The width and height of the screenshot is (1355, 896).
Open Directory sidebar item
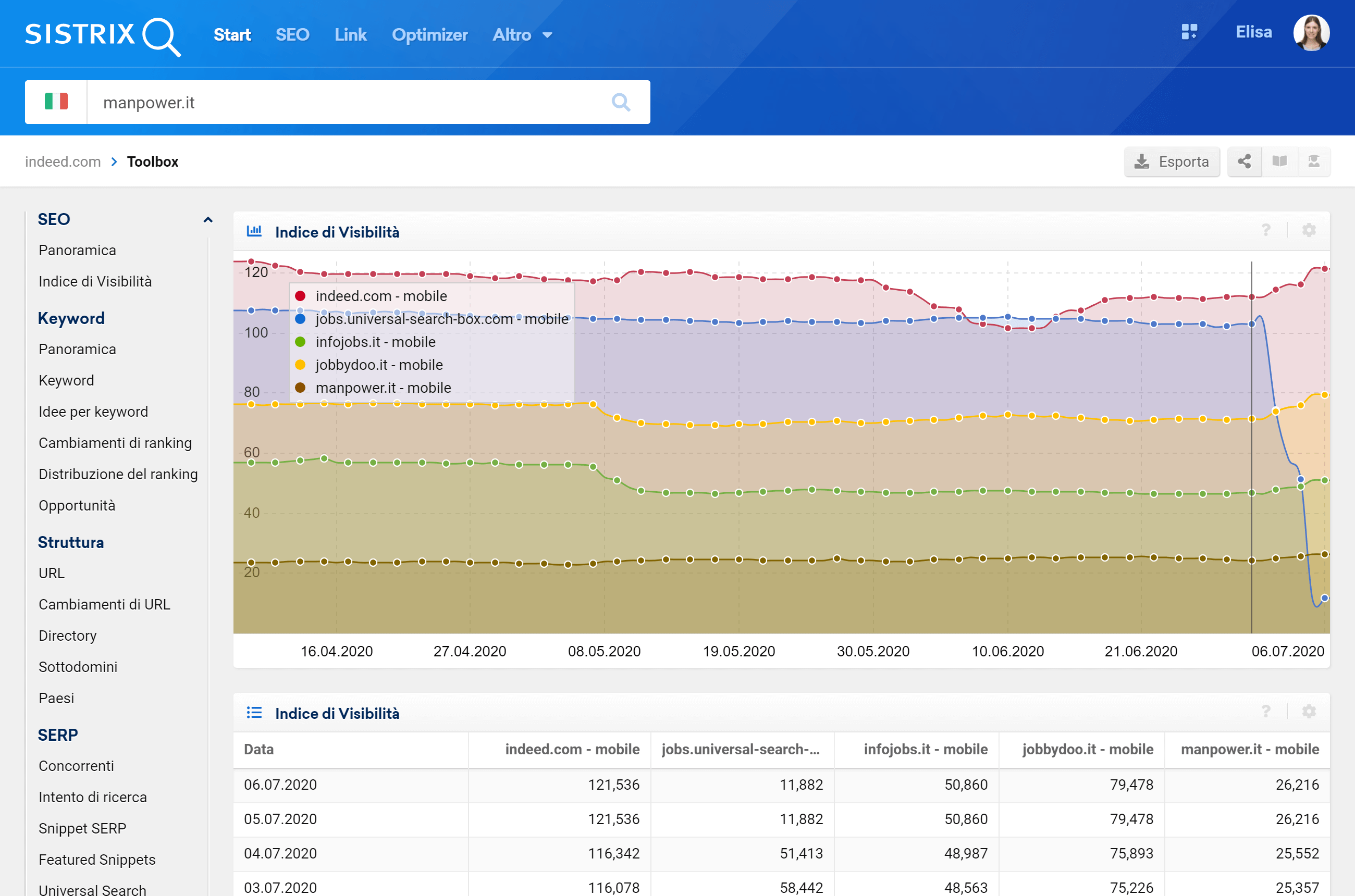tap(67, 636)
